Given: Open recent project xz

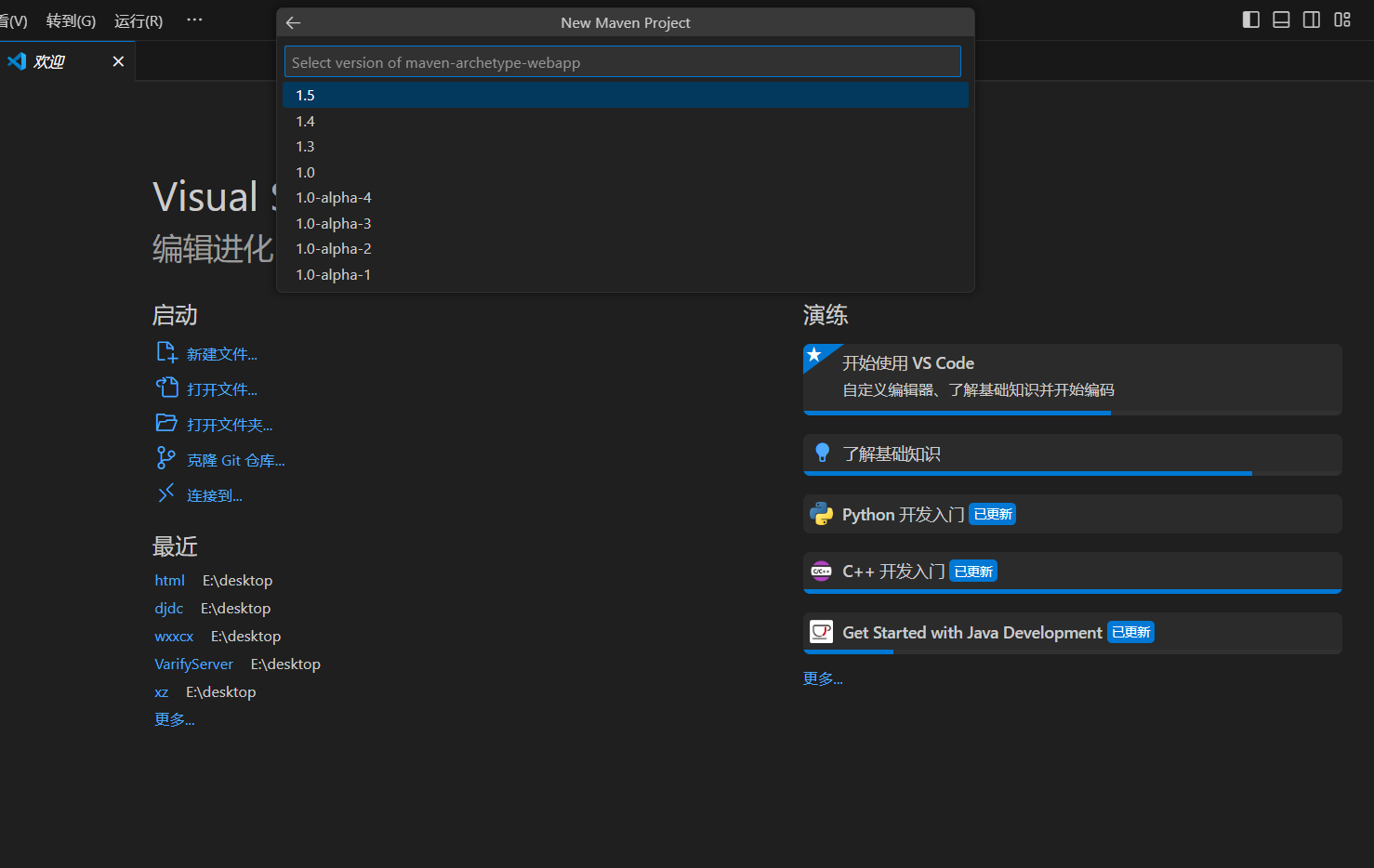Looking at the screenshot, I should pyautogui.click(x=161, y=691).
